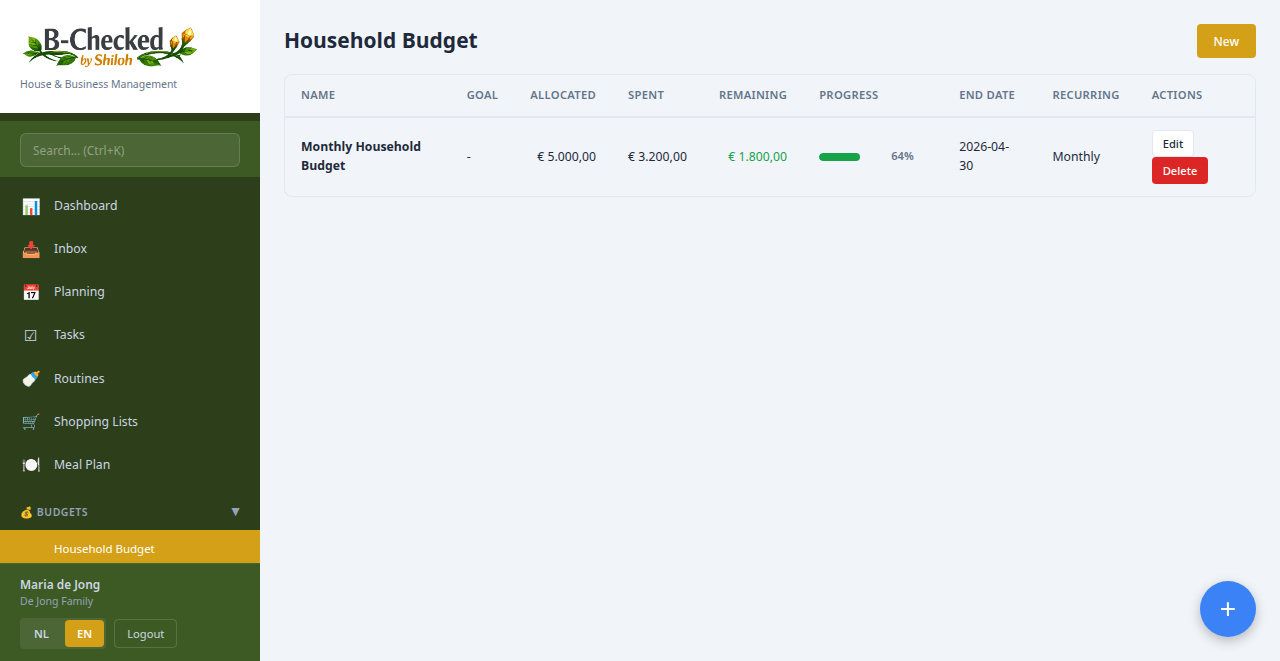Viewport: 1280px width, 661px height.
Task: Delete the Monthly Household Budget
Action: 1179,170
